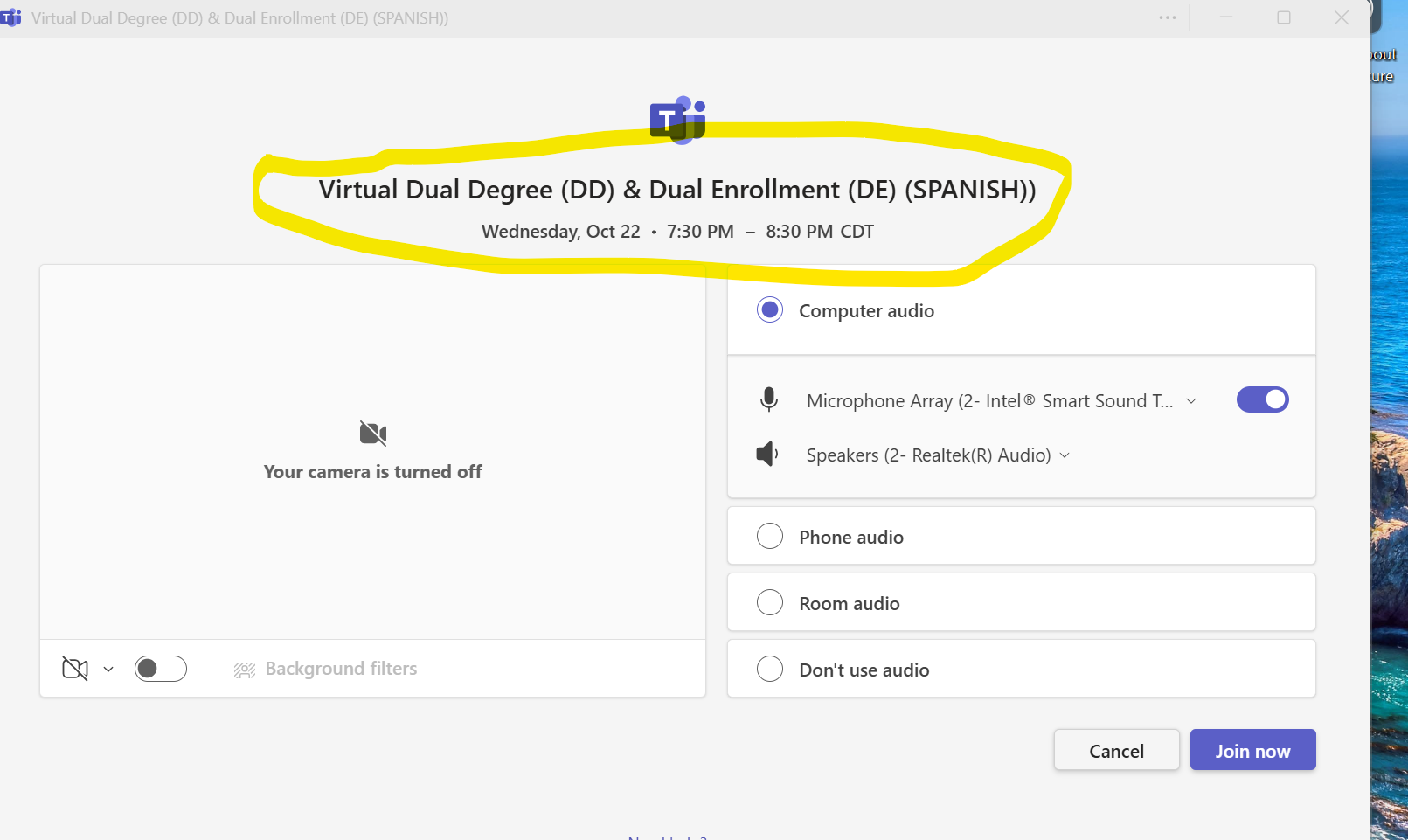Open the three-dot more options menu
This screenshot has width=1408, height=840.
(x=1167, y=17)
